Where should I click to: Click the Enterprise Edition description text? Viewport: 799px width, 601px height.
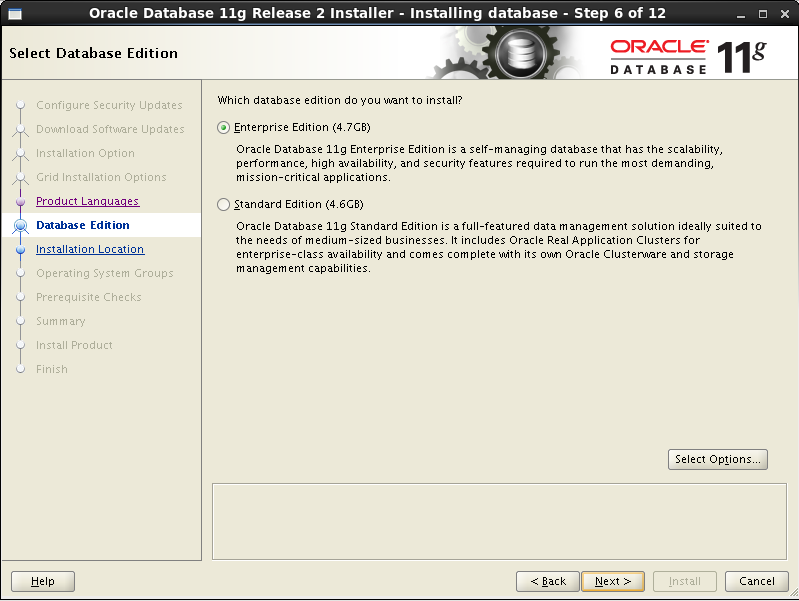(x=479, y=163)
